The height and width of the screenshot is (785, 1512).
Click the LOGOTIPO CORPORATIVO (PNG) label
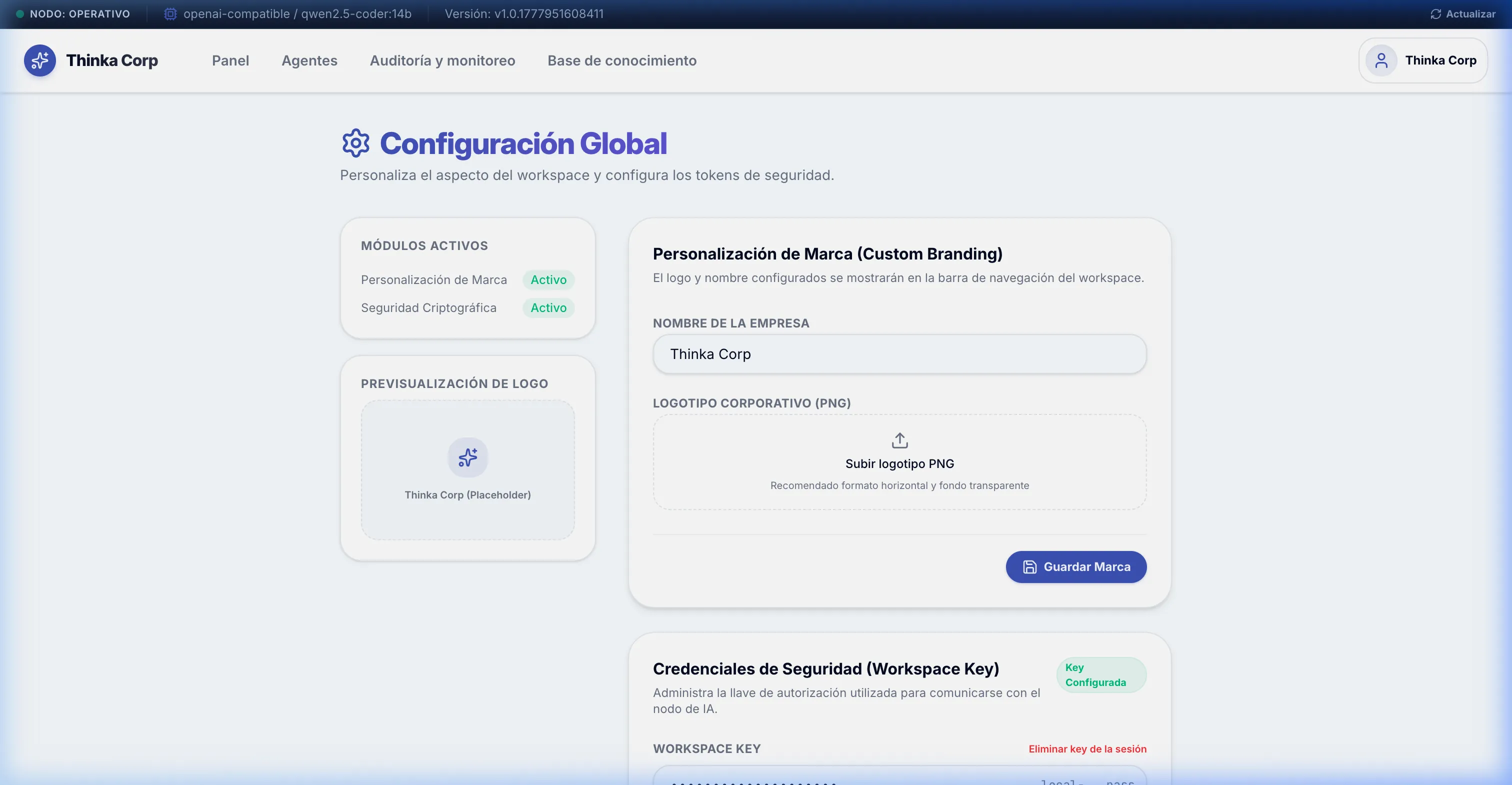point(752,403)
